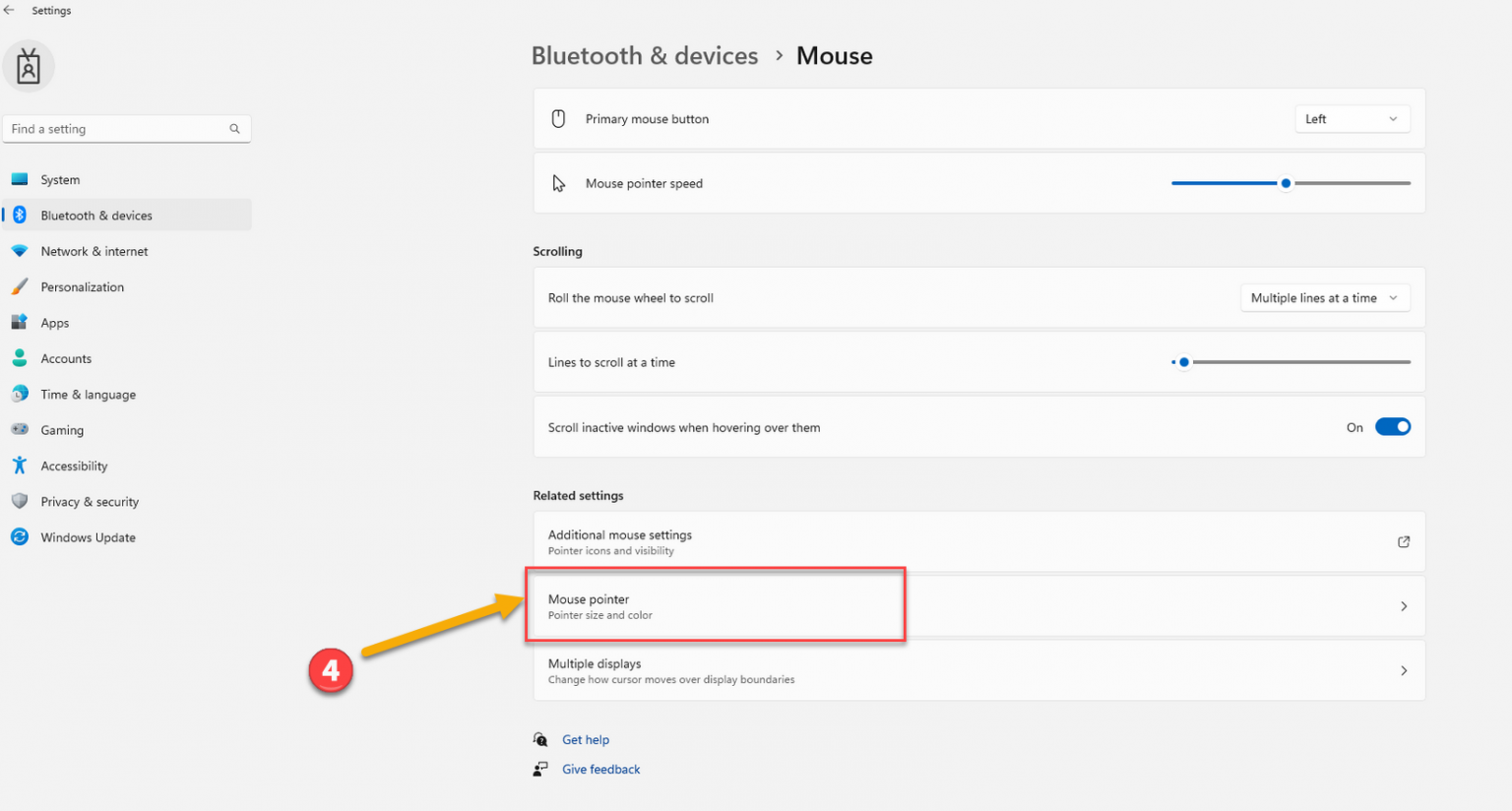The image size is (1512, 811).
Task: Click the Gaming controller icon
Action: point(21,429)
